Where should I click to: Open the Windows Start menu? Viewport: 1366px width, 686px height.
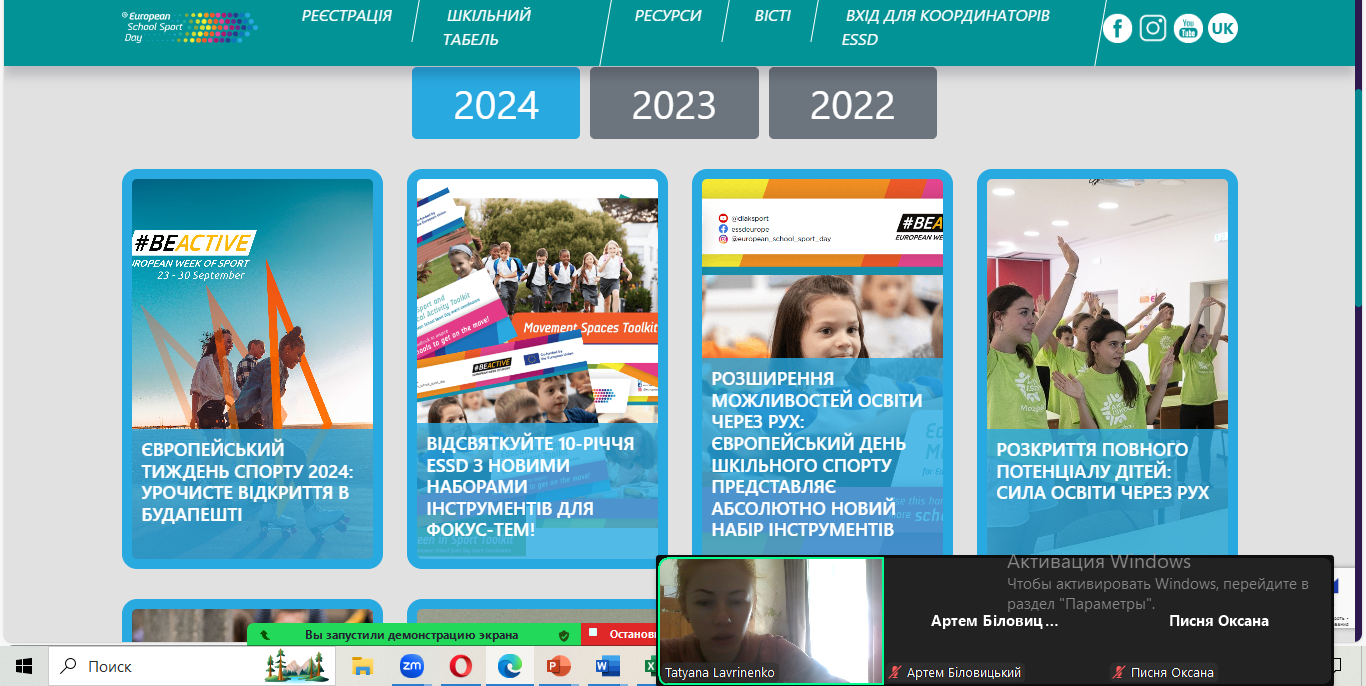click(24, 665)
